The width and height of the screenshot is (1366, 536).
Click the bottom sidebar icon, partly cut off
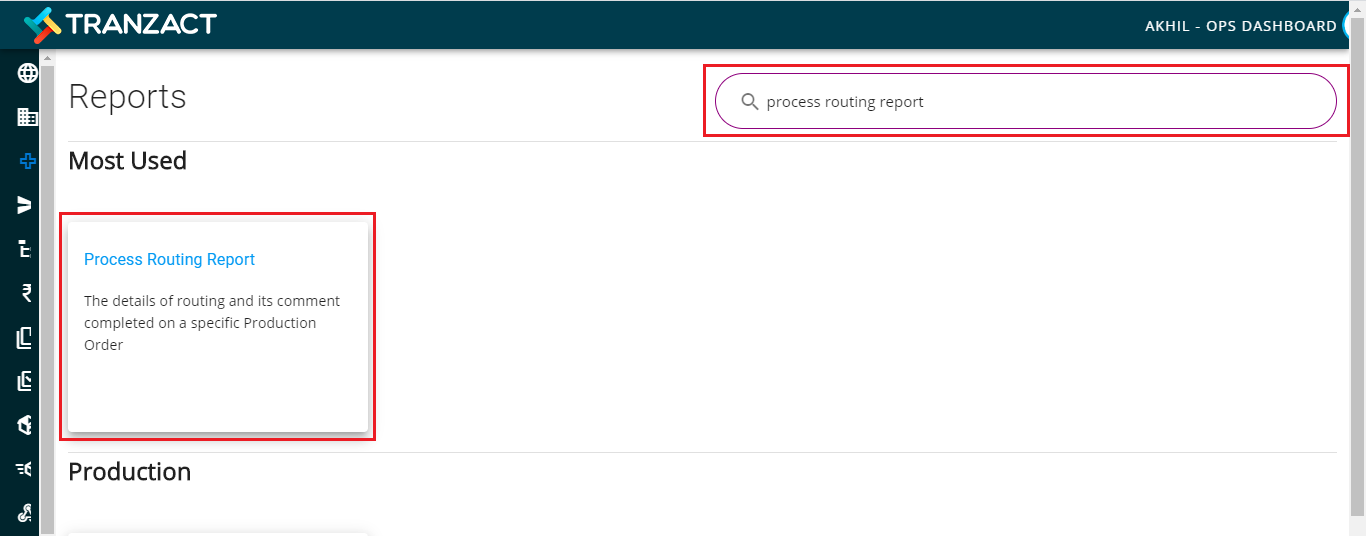pyautogui.click(x=26, y=513)
